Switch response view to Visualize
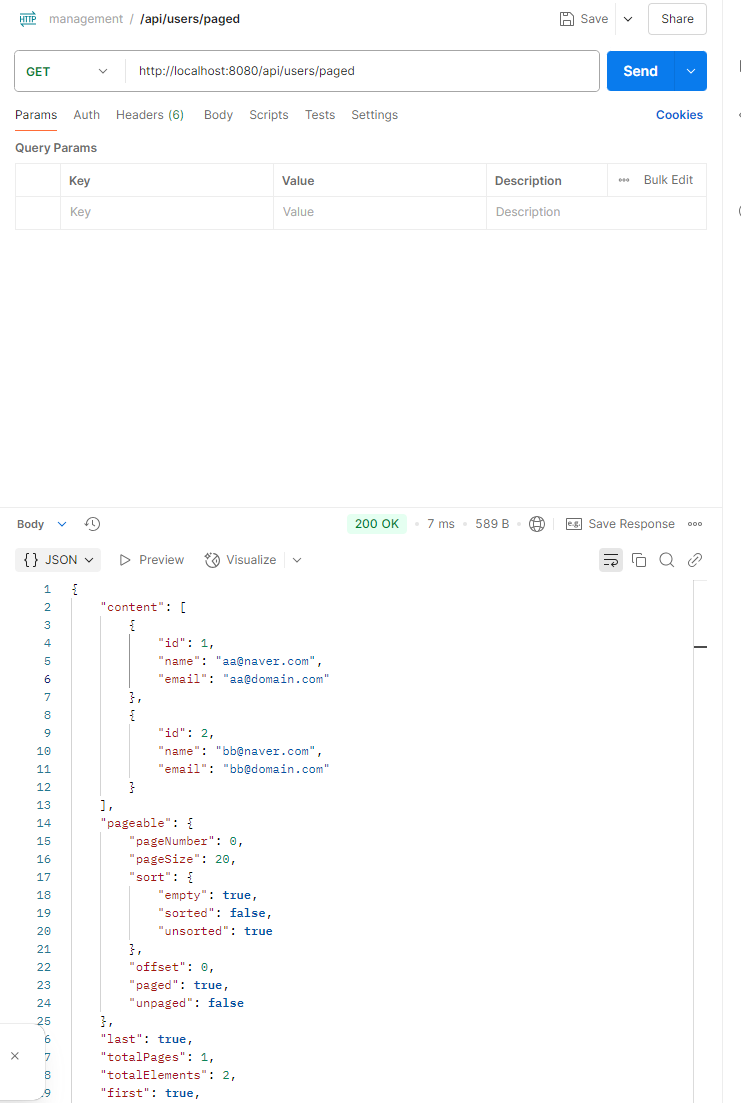 [240, 559]
